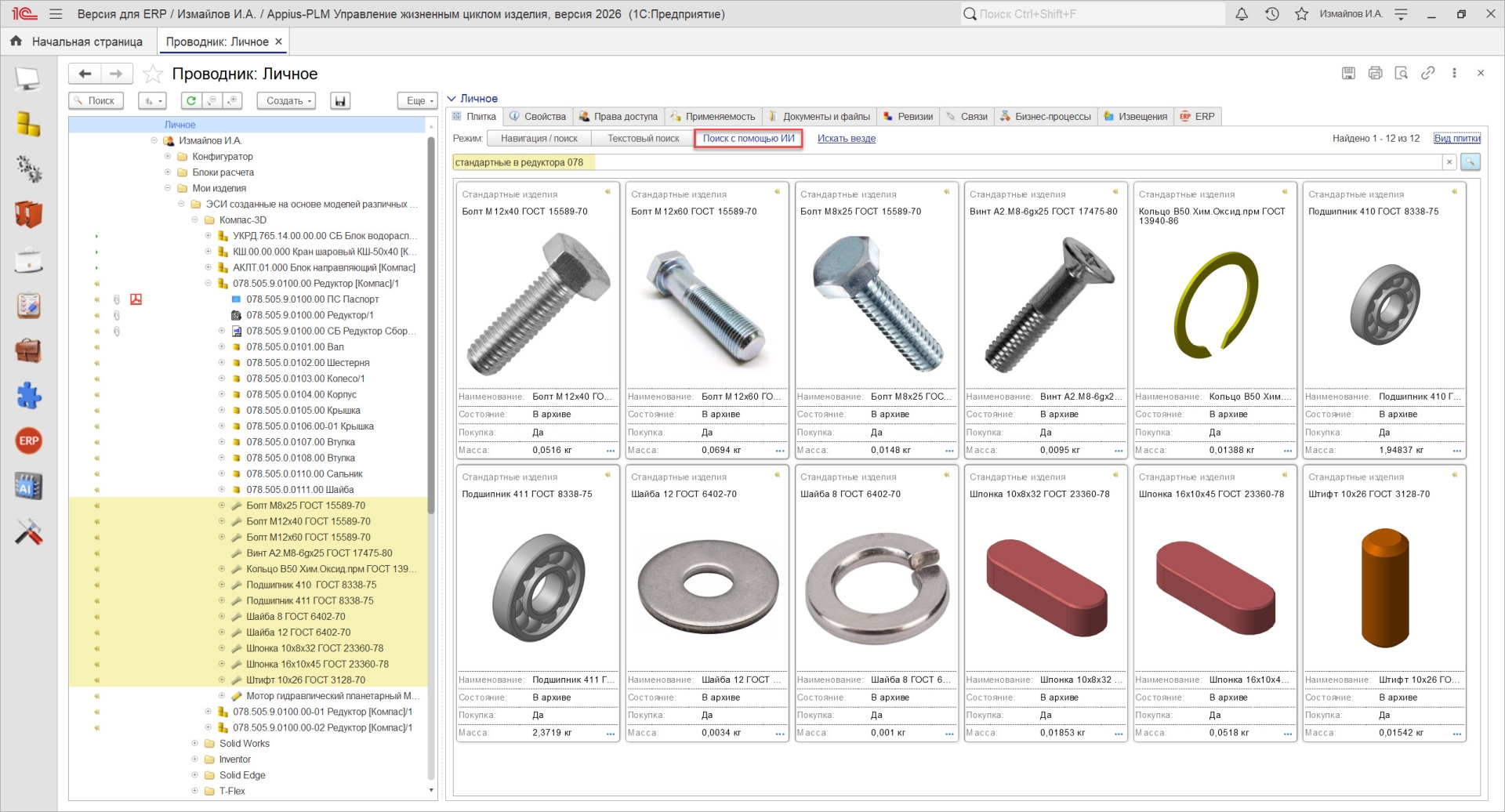The width and height of the screenshot is (1505, 812).
Task: Open the briefcase section in sidebar
Action: click(x=29, y=350)
